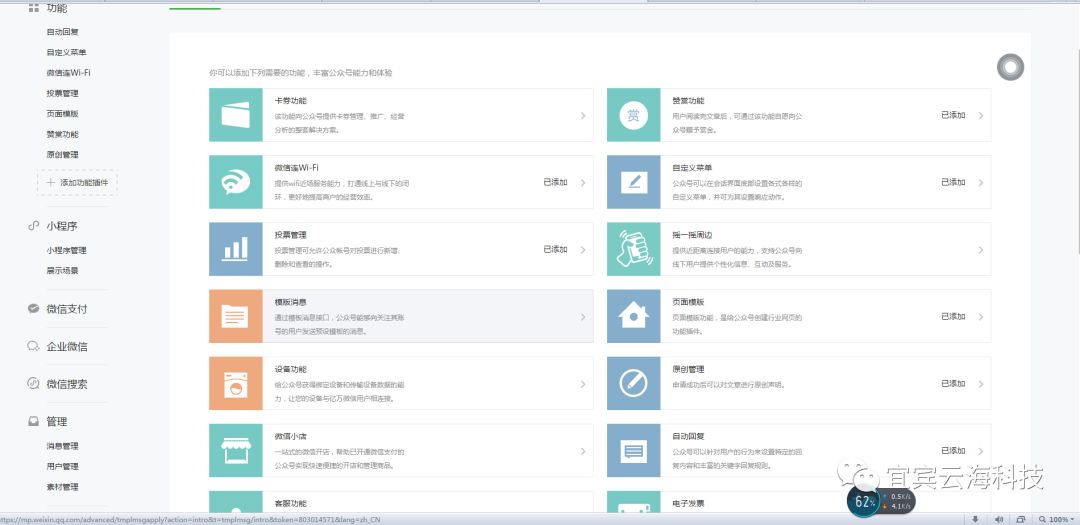Click the 原创管理 pen circle icon
This screenshot has width=1080, height=525.
tap(633, 383)
